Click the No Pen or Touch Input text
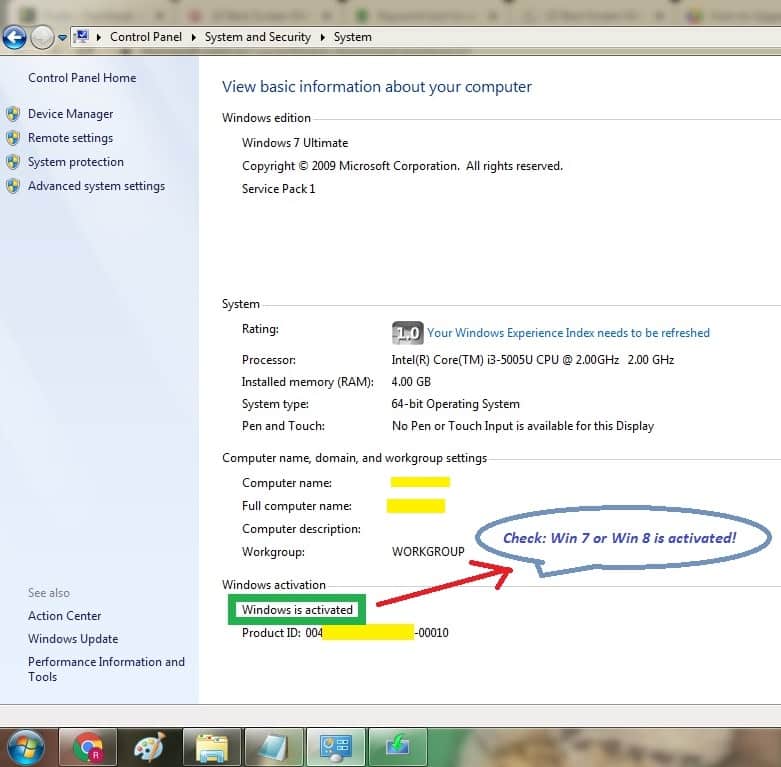The image size is (781, 767). coord(523,426)
